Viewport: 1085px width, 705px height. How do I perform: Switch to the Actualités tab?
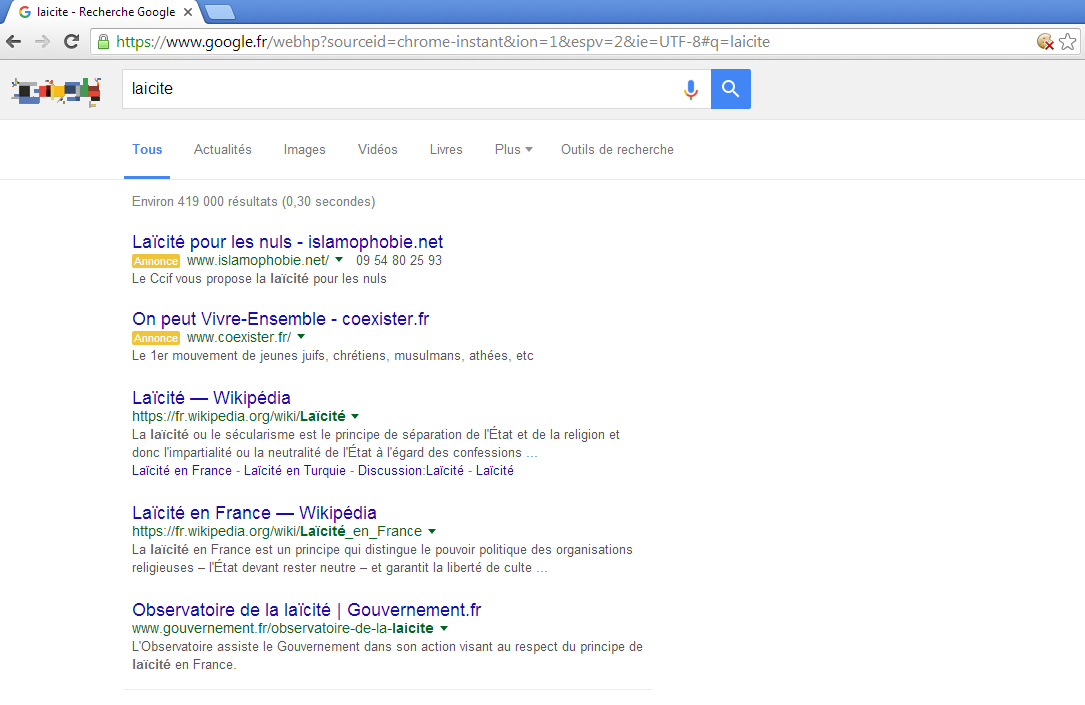pyautogui.click(x=223, y=149)
